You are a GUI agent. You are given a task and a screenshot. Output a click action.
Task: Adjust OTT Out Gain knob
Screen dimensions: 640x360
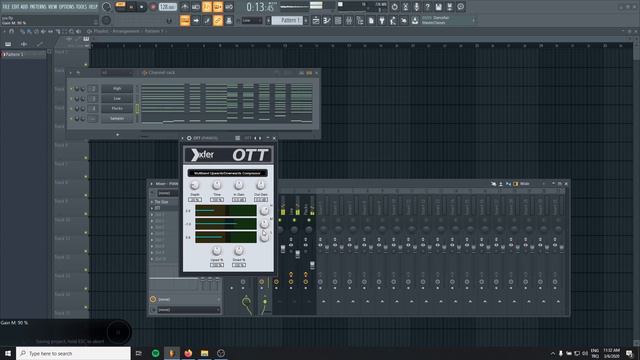[260, 185]
